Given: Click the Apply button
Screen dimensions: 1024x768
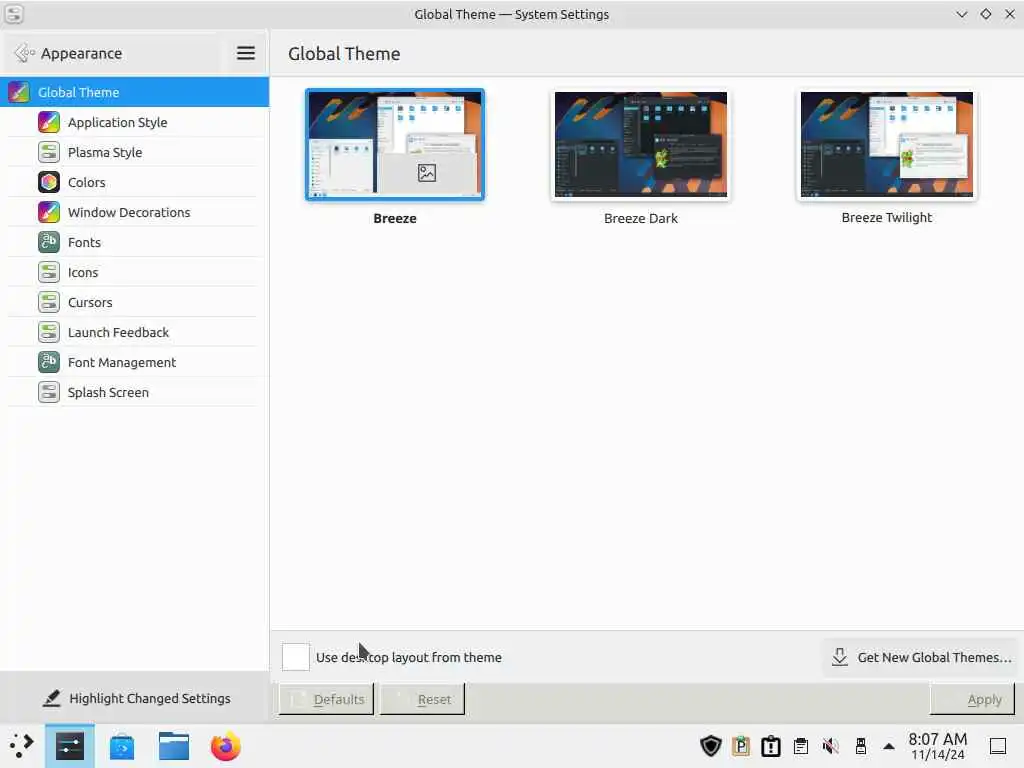Looking at the screenshot, I should [972, 699].
